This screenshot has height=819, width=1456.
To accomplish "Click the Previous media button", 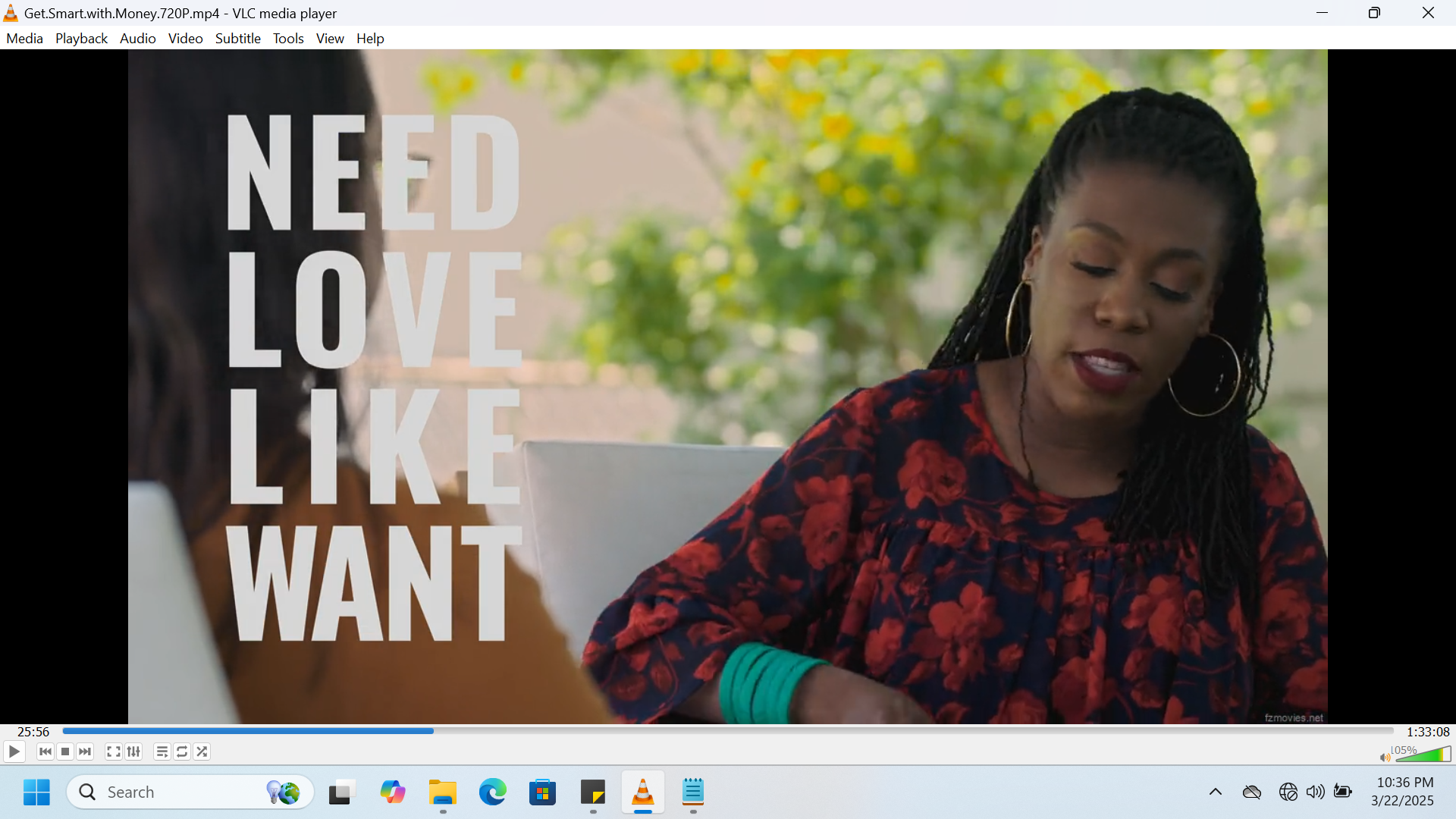I will [45, 752].
